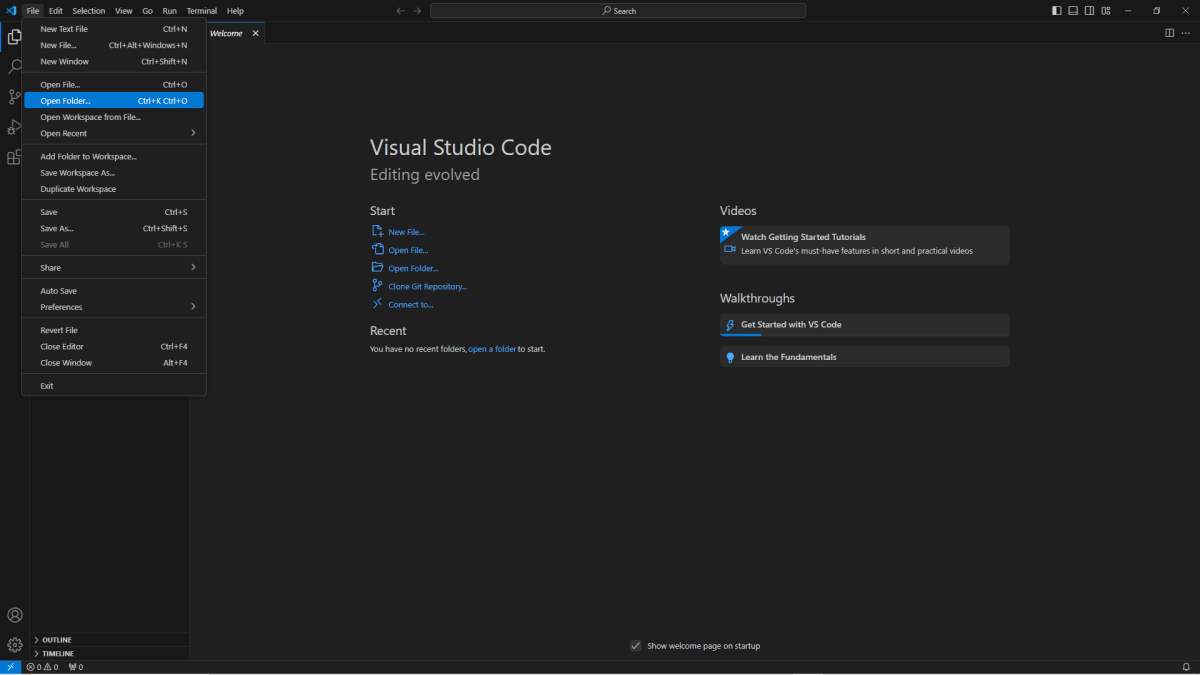Open the Run menu
Viewport: 1200px width, 675px height.
coord(170,11)
